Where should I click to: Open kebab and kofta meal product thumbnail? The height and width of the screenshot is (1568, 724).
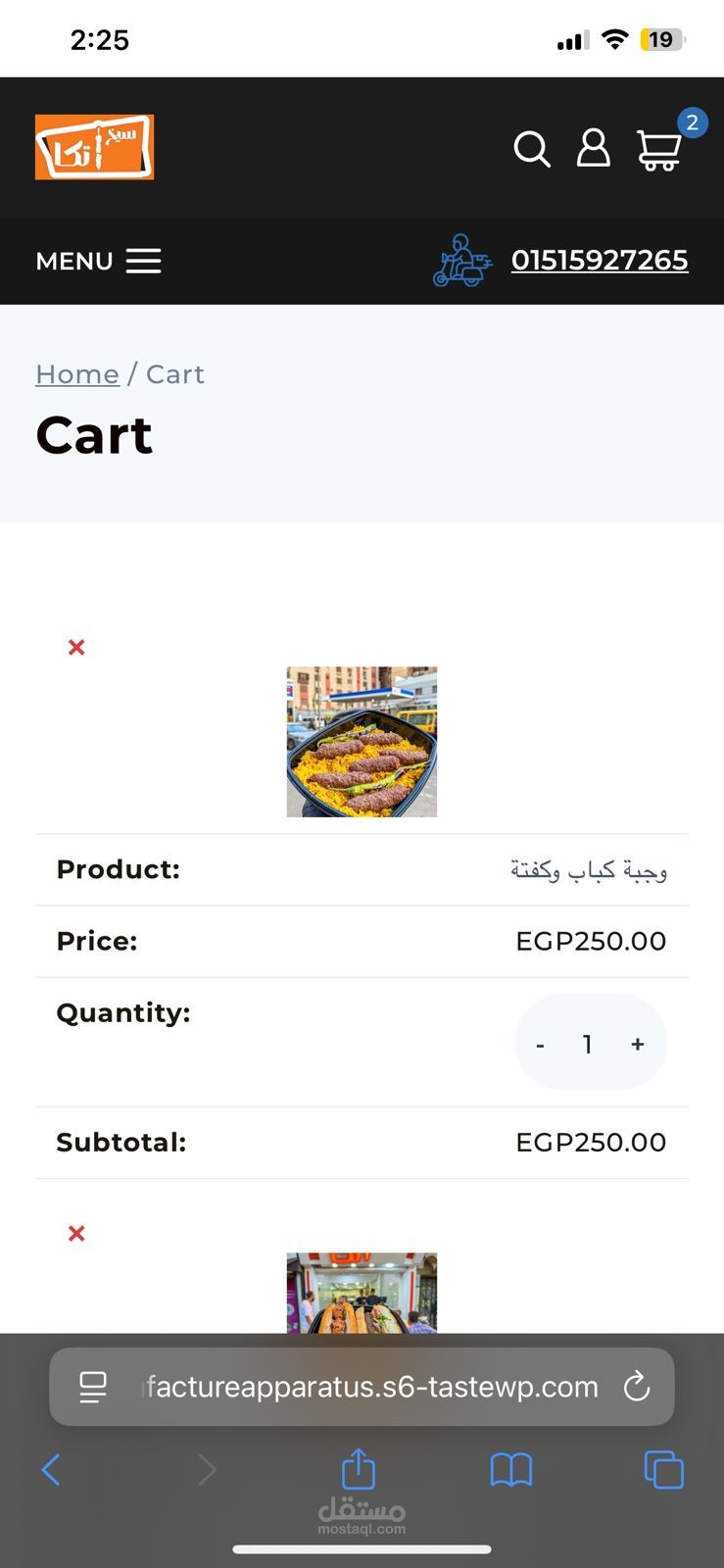(x=362, y=742)
